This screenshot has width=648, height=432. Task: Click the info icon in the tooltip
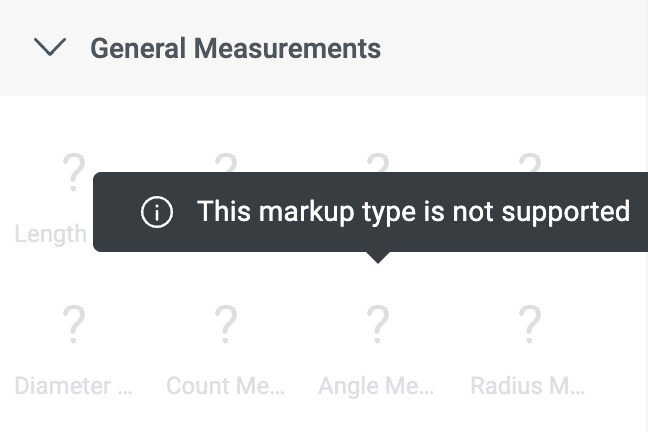pos(157,212)
